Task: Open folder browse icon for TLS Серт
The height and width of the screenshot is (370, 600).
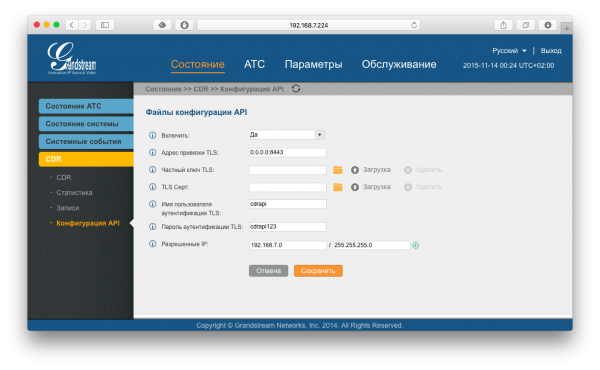Action: click(338, 187)
